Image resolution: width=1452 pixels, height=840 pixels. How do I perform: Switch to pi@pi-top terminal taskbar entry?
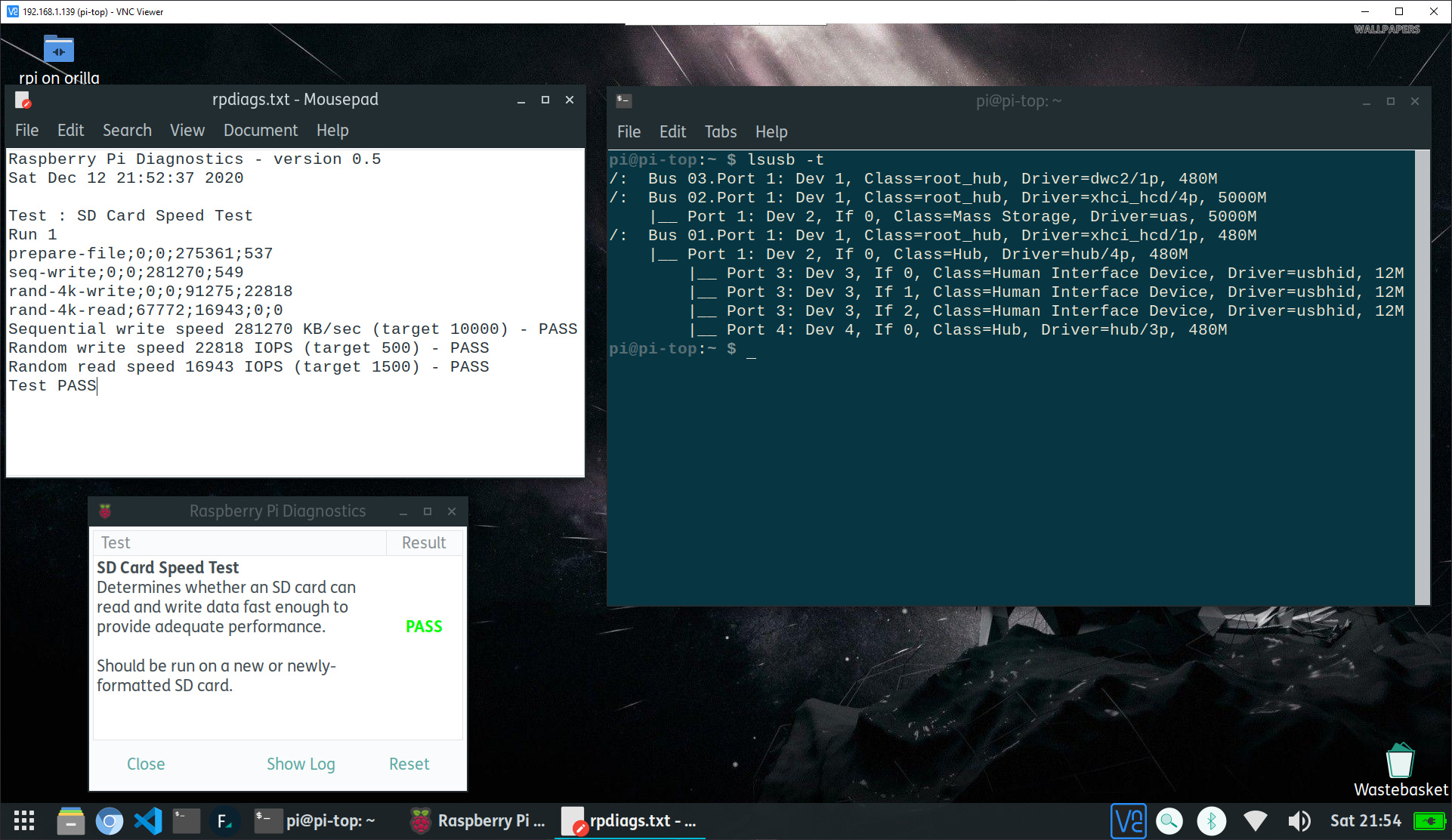click(x=315, y=821)
